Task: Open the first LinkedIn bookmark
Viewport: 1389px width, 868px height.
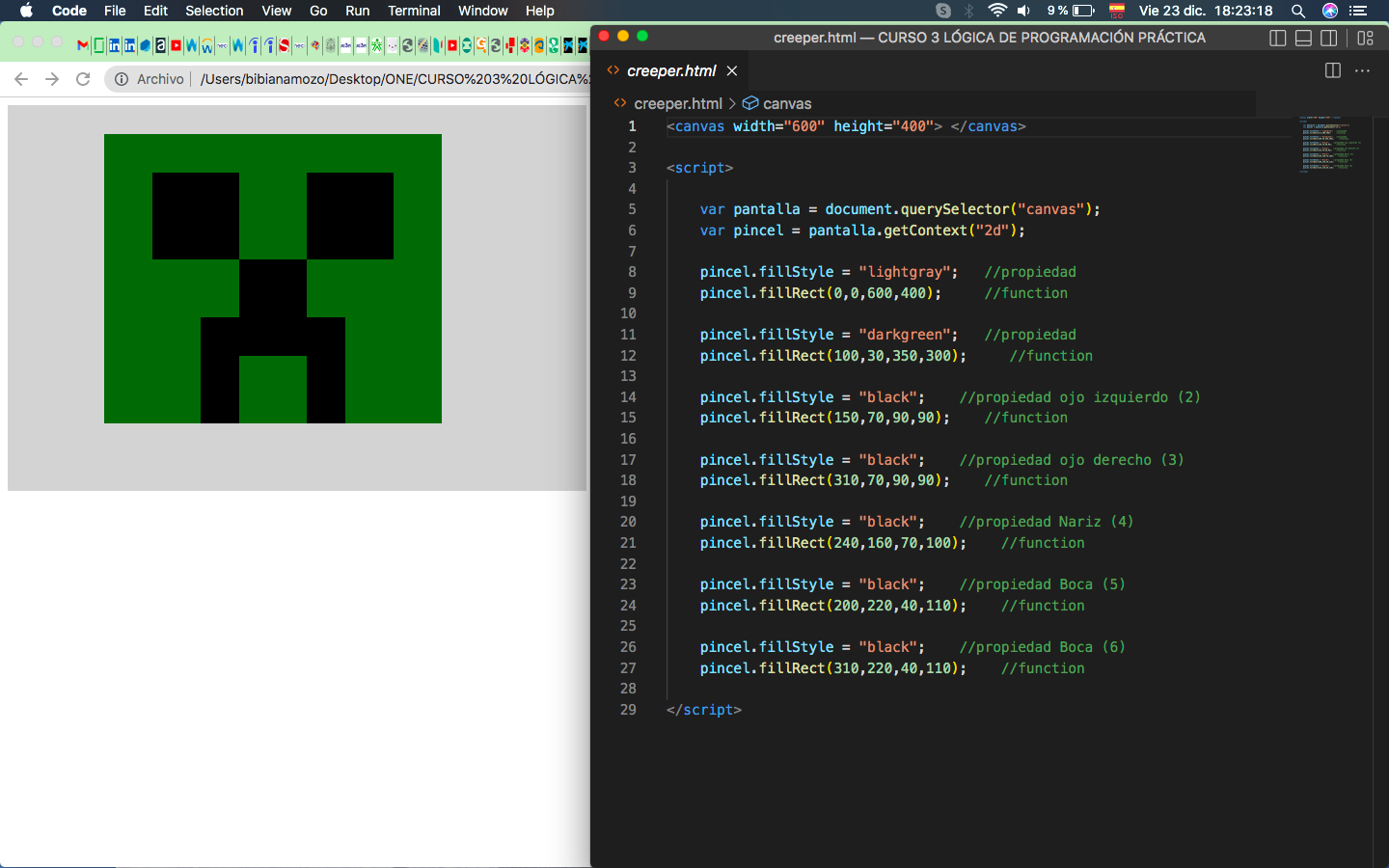Action: (x=114, y=45)
